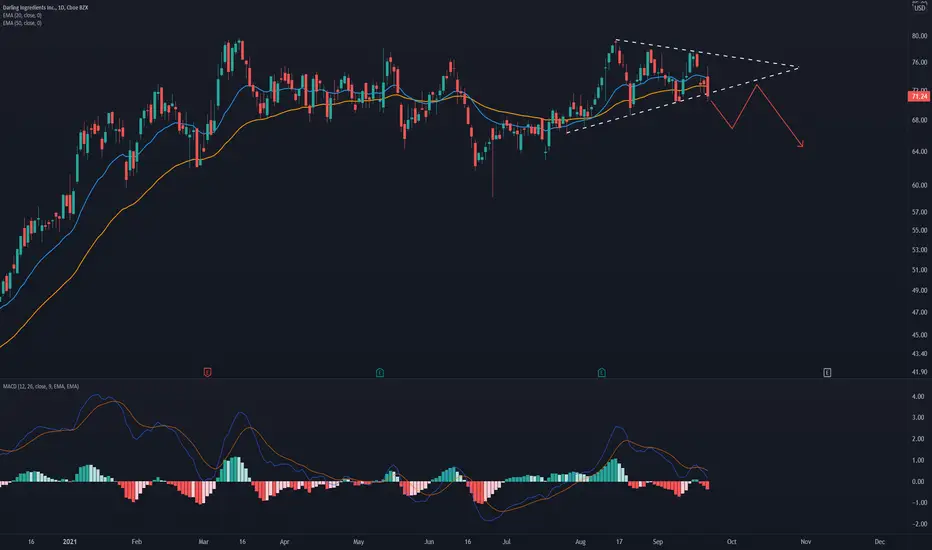Click the Jul label on the time axis
The height and width of the screenshot is (550, 932).
click(x=506, y=542)
